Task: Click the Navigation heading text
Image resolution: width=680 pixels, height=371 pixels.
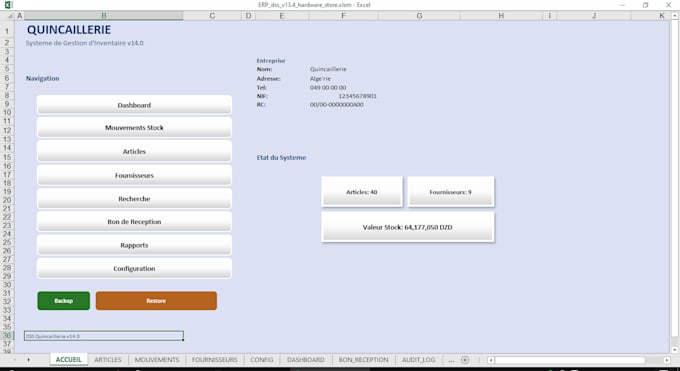Action: pos(42,78)
